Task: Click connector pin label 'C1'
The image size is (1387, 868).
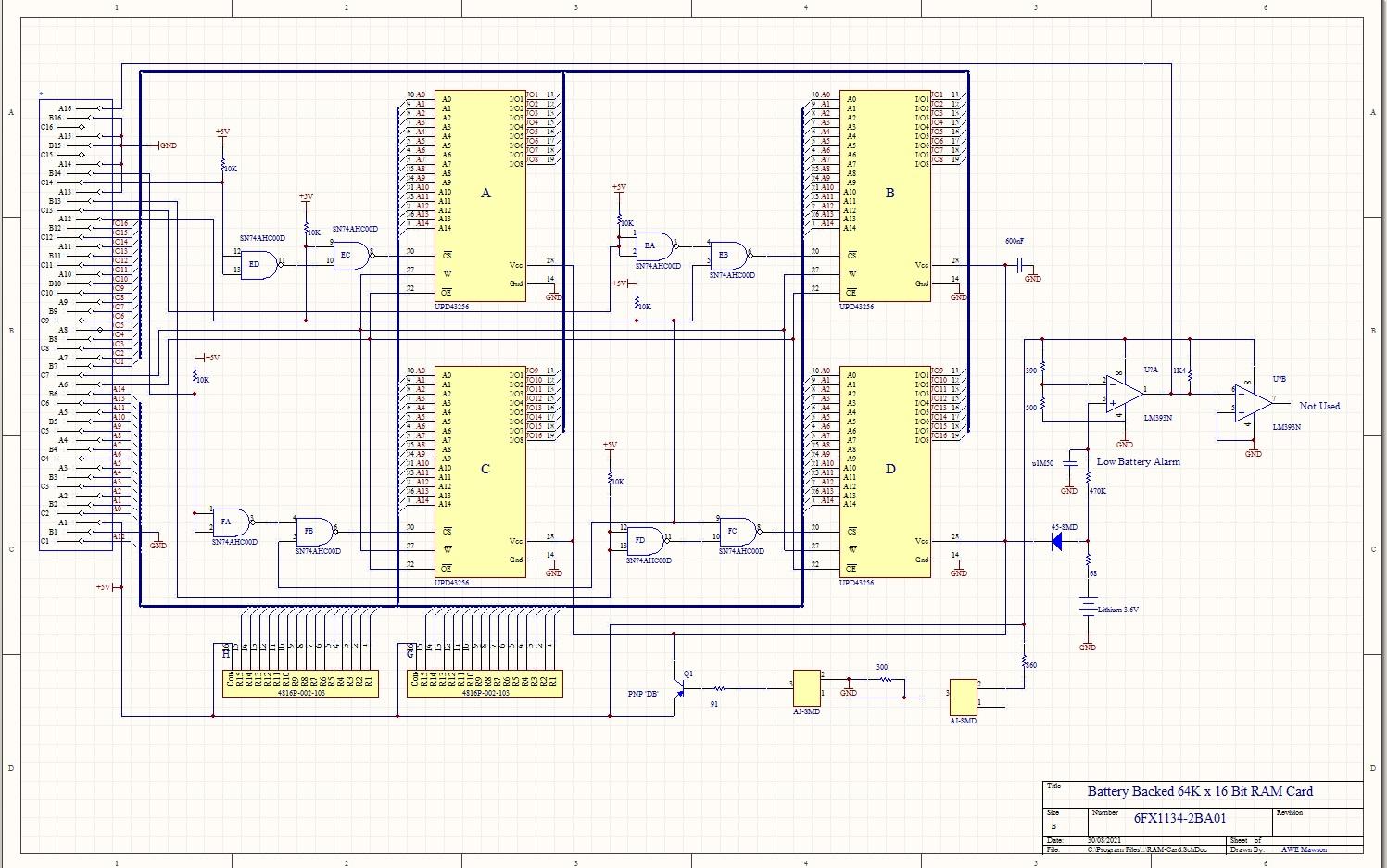Action: point(45,541)
